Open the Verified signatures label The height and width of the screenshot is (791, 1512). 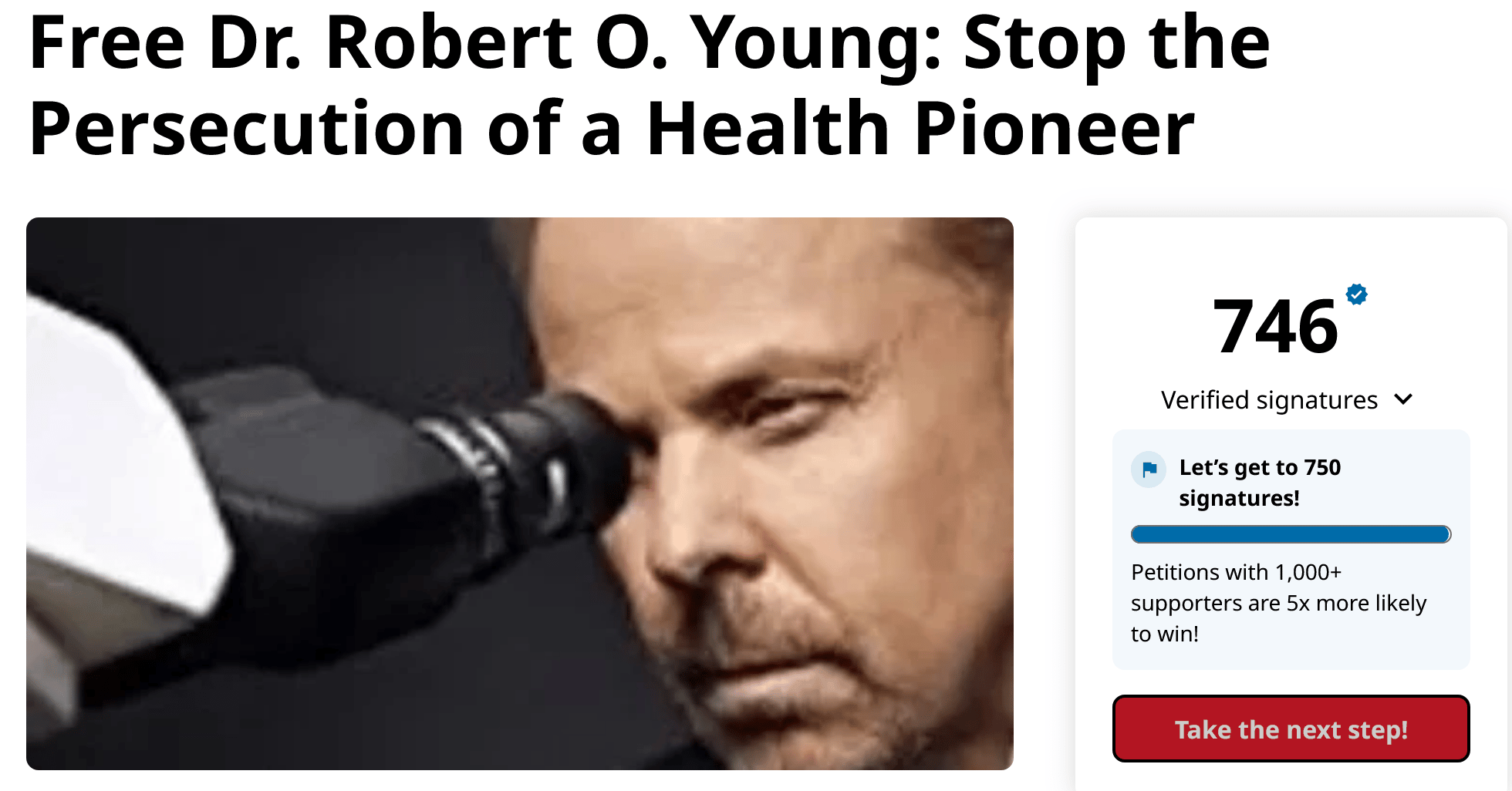[x=1269, y=400]
